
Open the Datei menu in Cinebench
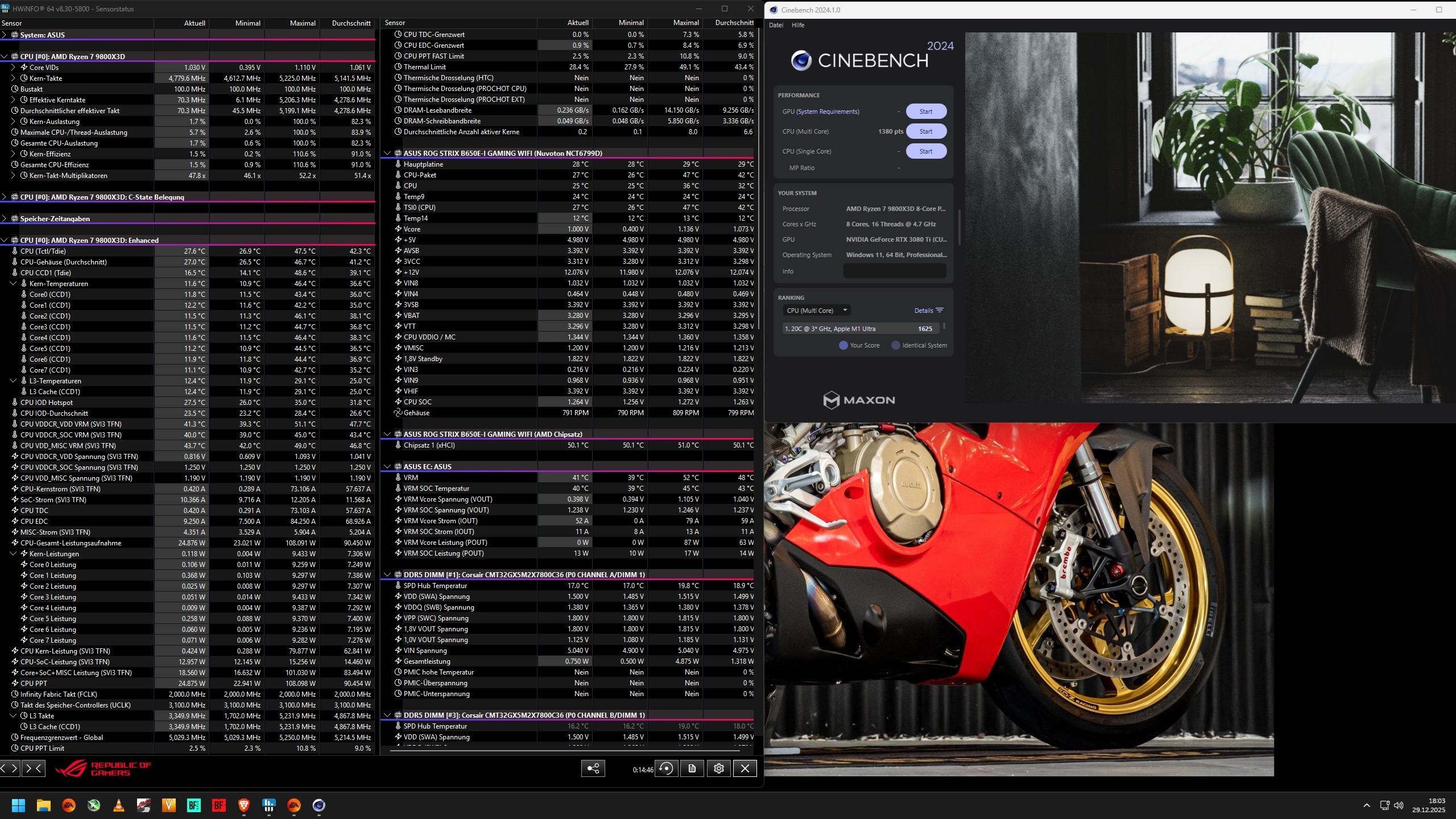(776, 25)
